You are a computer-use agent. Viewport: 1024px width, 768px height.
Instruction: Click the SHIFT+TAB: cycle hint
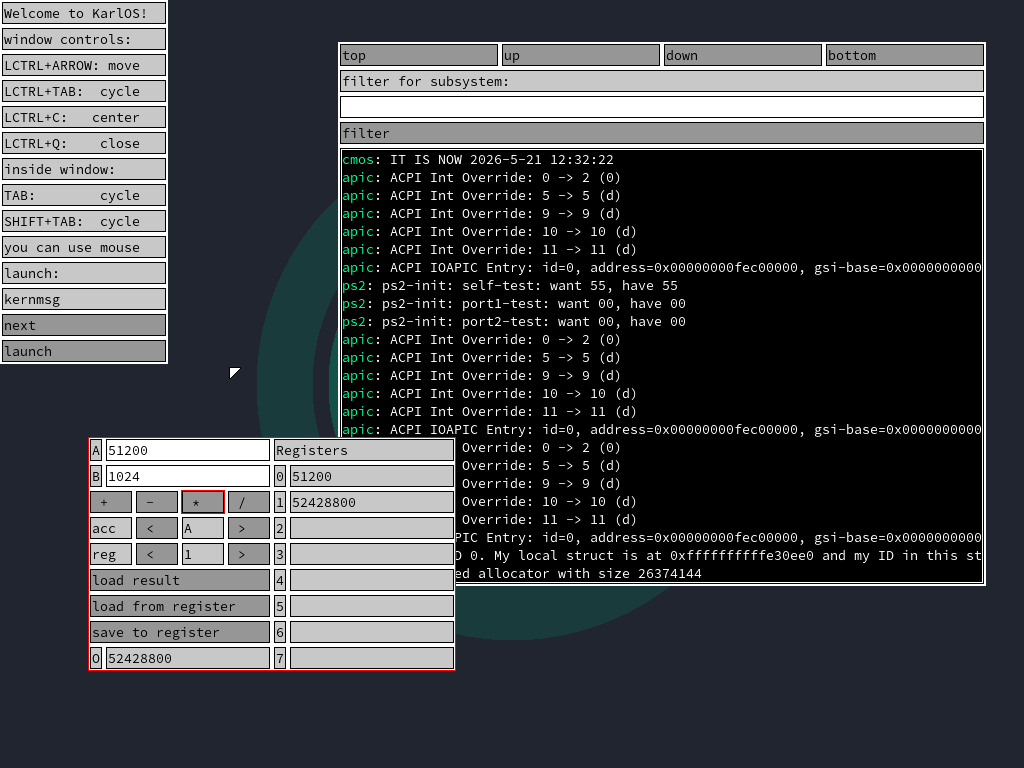point(84,221)
